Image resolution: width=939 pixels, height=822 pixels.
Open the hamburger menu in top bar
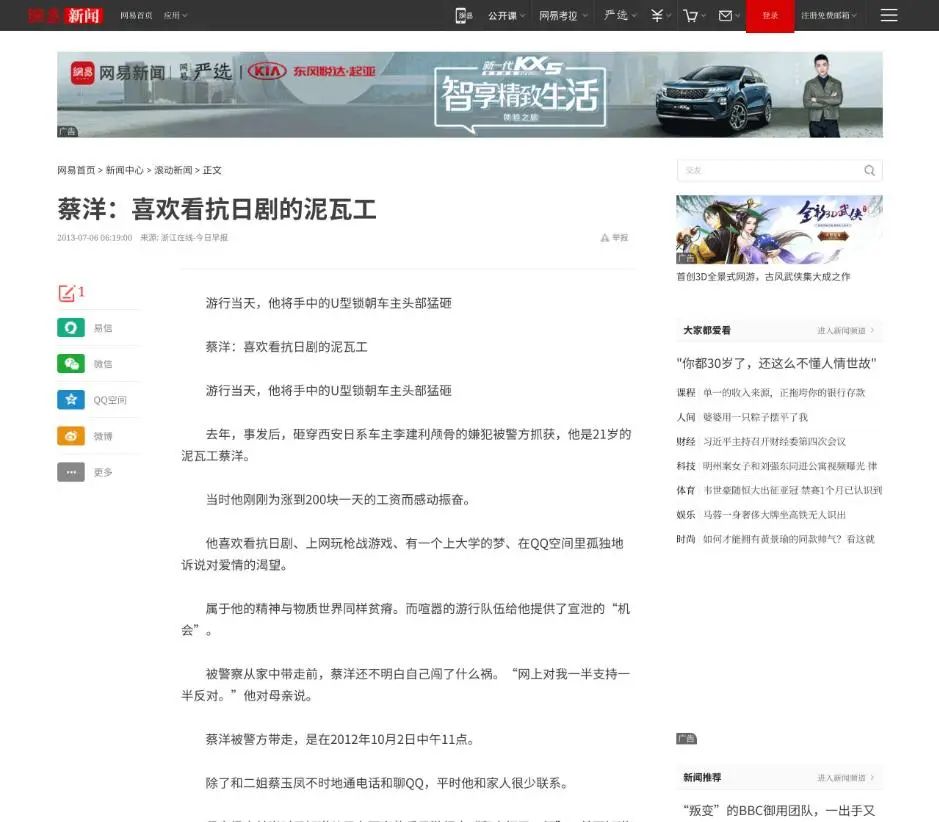(x=888, y=15)
